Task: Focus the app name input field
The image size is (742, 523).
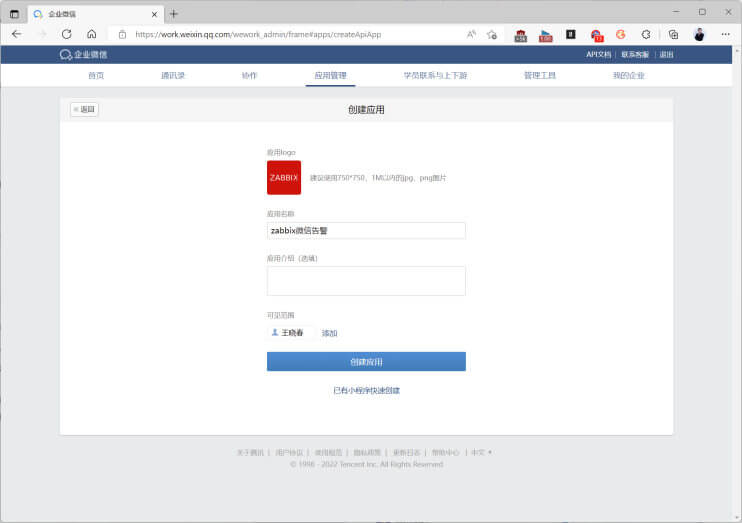Action: pos(366,230)
